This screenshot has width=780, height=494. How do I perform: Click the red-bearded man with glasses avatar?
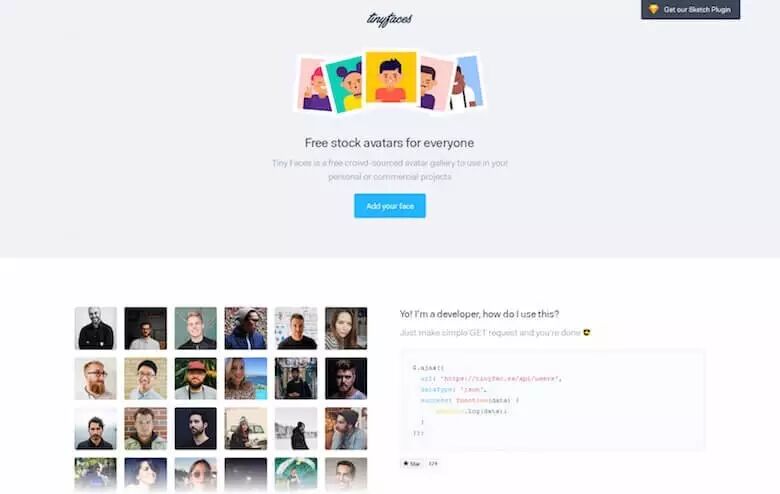coord(96,379)
